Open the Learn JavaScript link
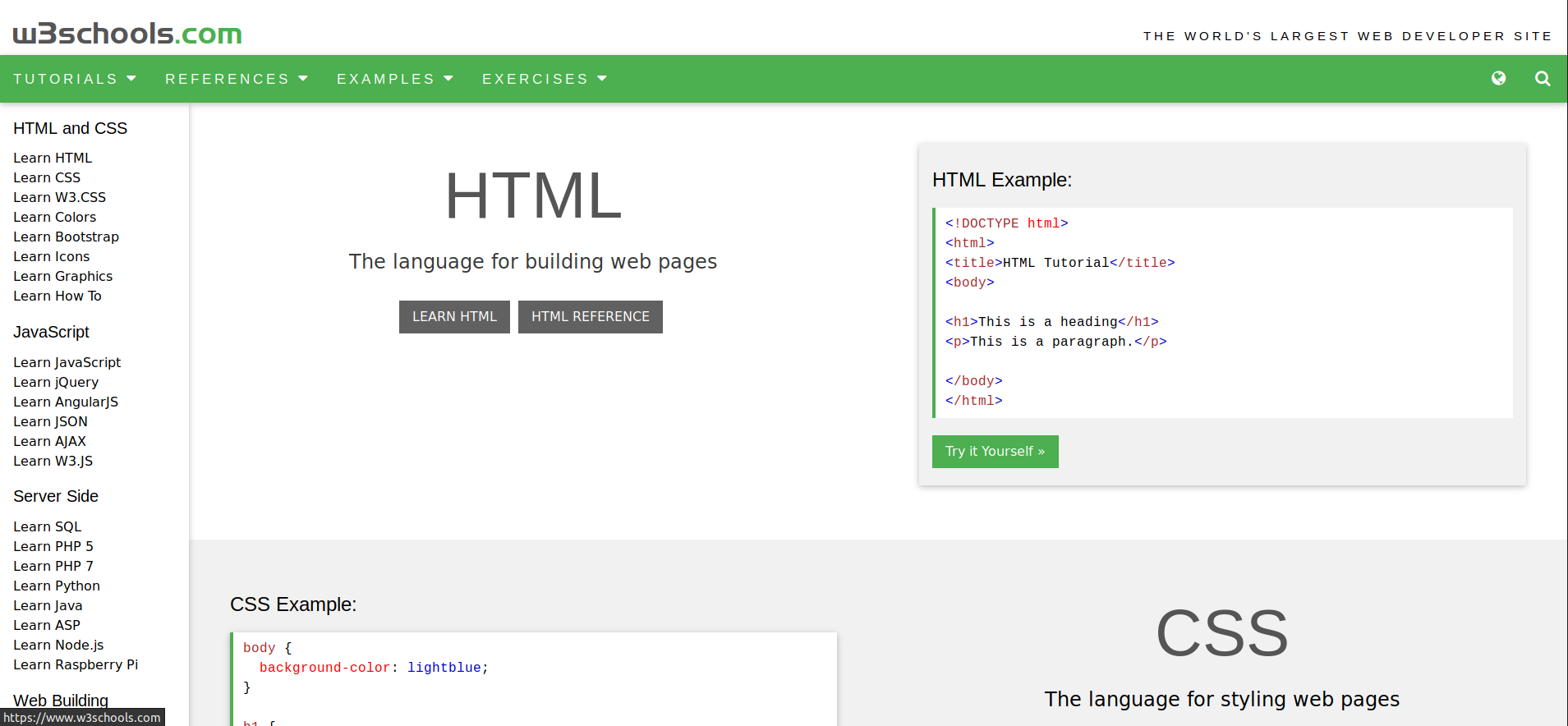 click(67, 362)
